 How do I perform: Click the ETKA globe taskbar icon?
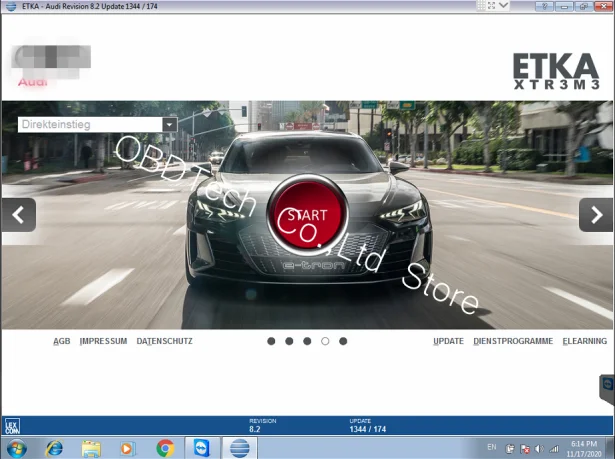click(x=240, y=448)
